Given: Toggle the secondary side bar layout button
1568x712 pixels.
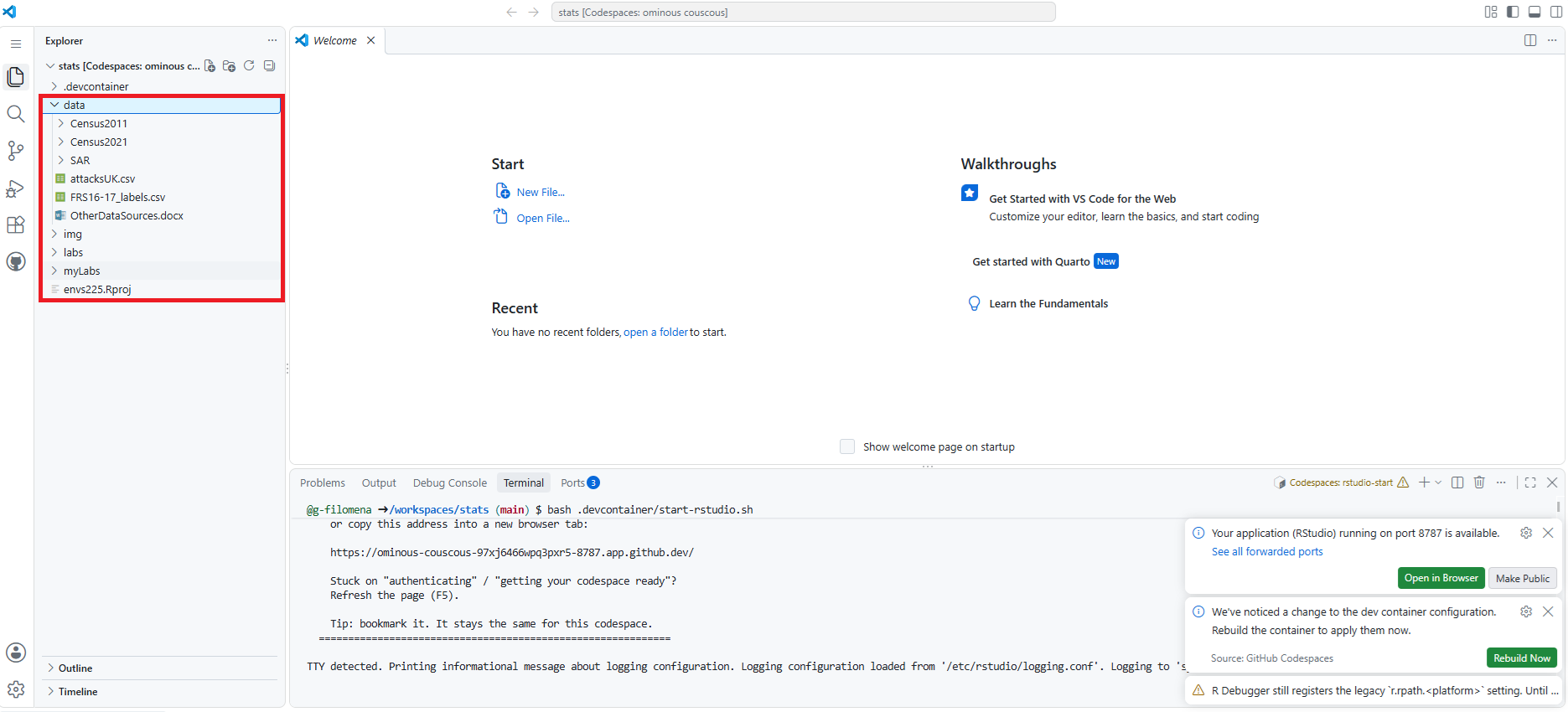Looking at the screenshot, I should pos(1556,12).
